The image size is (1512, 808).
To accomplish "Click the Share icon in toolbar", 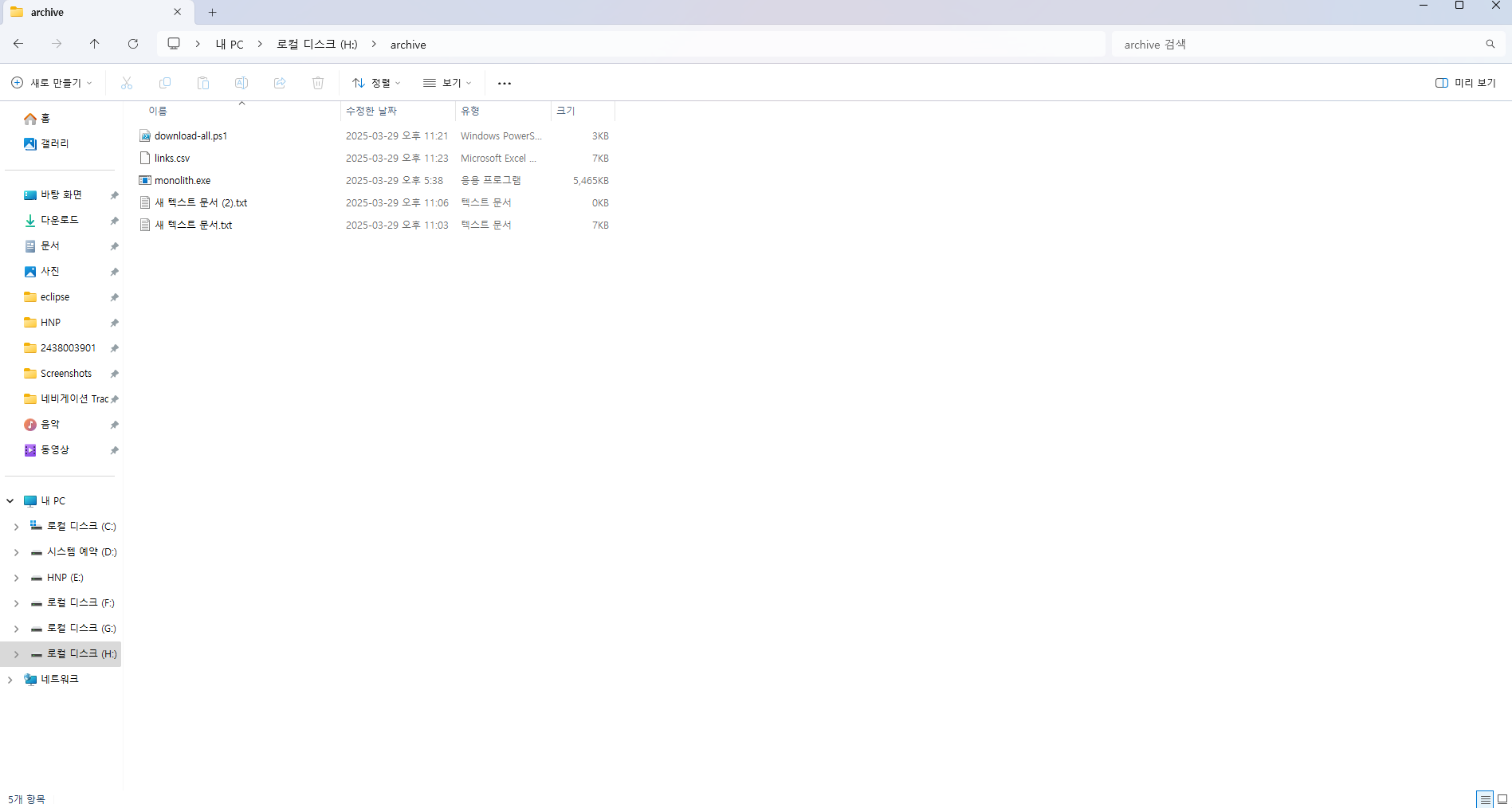I will [x=280, y=83].
